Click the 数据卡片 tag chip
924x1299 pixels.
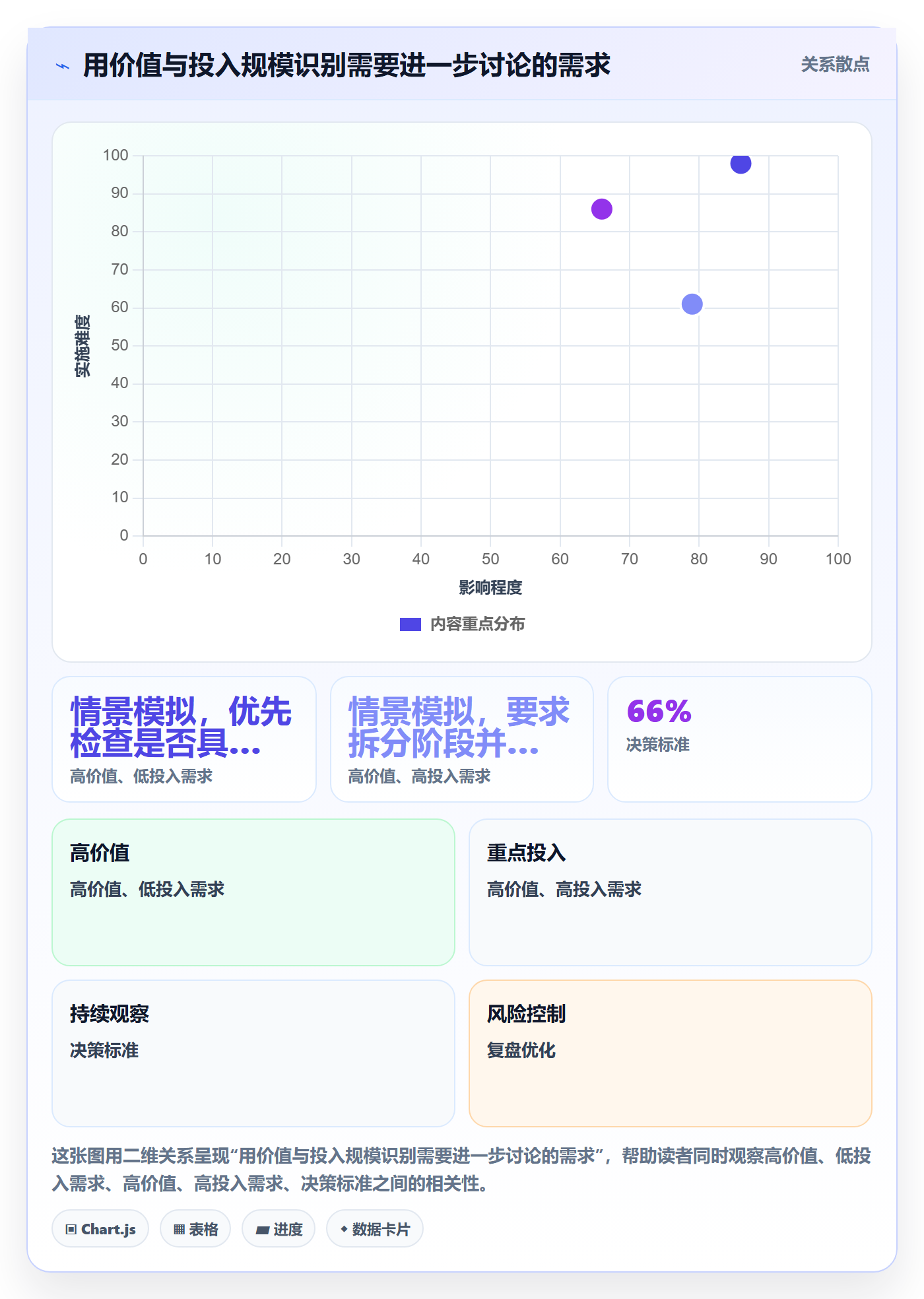click(375, 1229)
